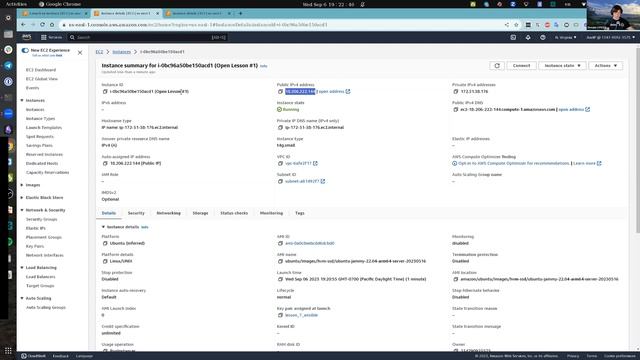Image resolution: width=640 pixels, height=360 pixels.
Task: Switch to the Networking tab
Action: tap(169, 213)
